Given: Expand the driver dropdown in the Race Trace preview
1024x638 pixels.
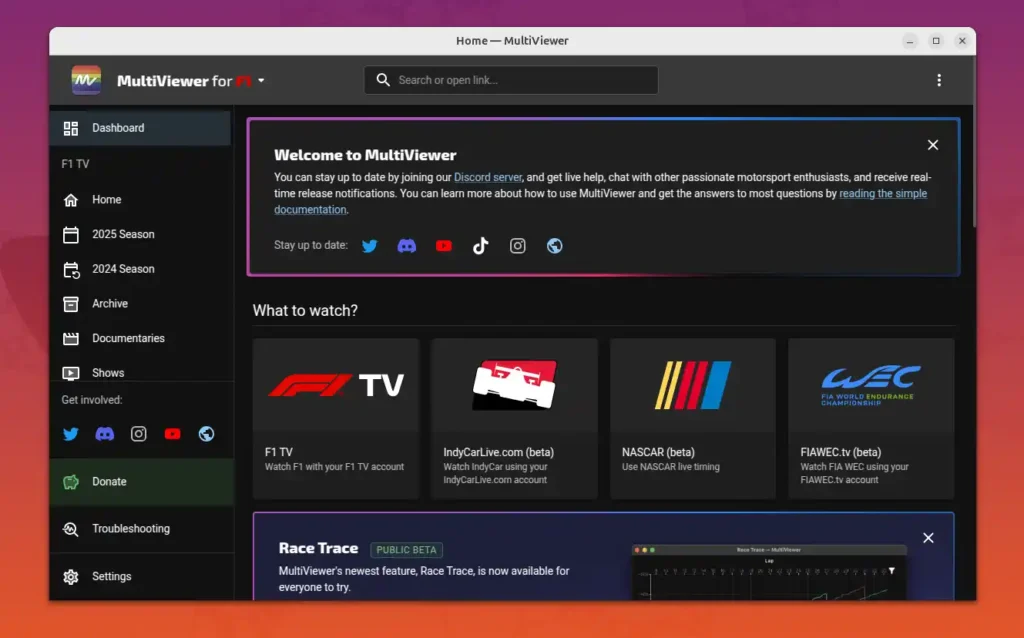Looking at the screenshot, I should tap(891, 572).
